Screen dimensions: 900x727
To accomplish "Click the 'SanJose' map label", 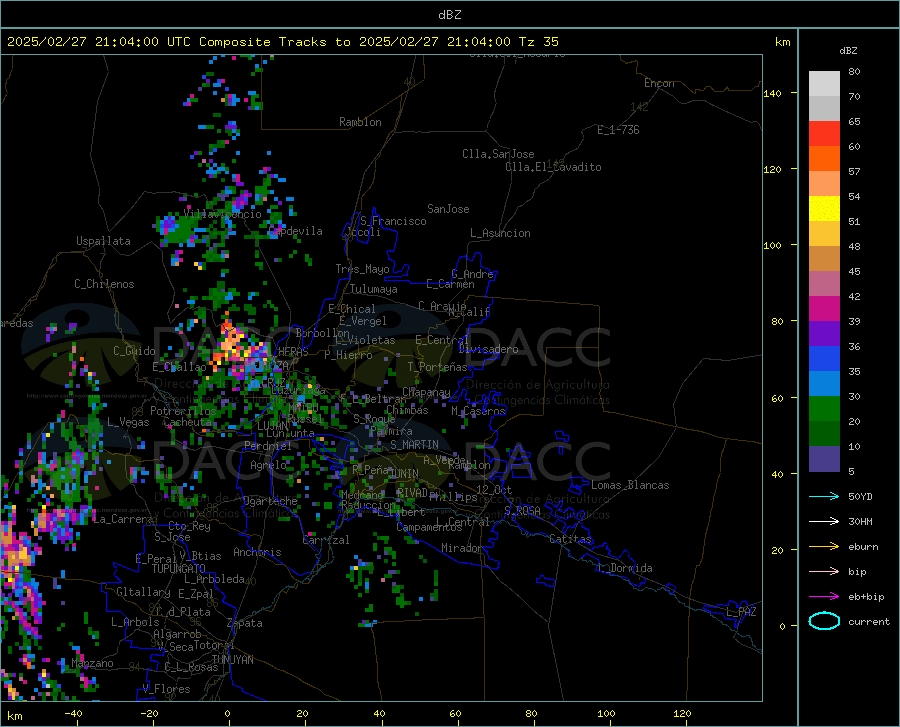I will [x=448, y=209].
